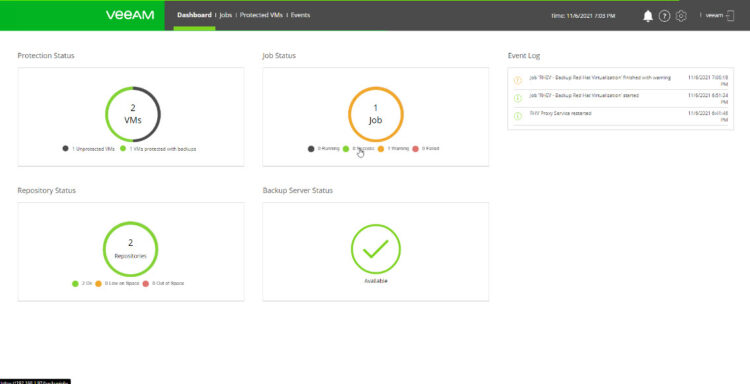Click the time display in header
750x384 pixels.
point(583,16)
